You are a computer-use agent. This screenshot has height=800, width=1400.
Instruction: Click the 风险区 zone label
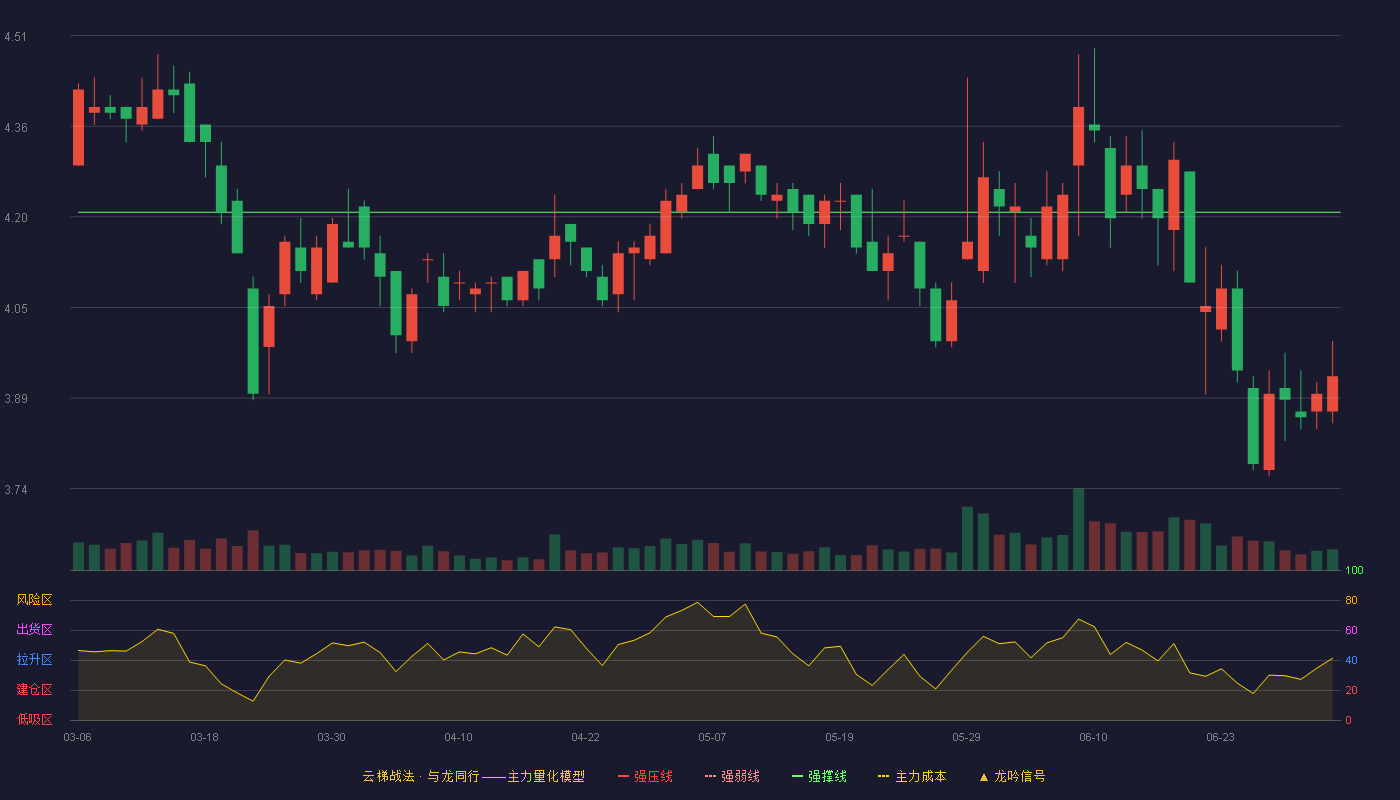click(x=34, y=600)
